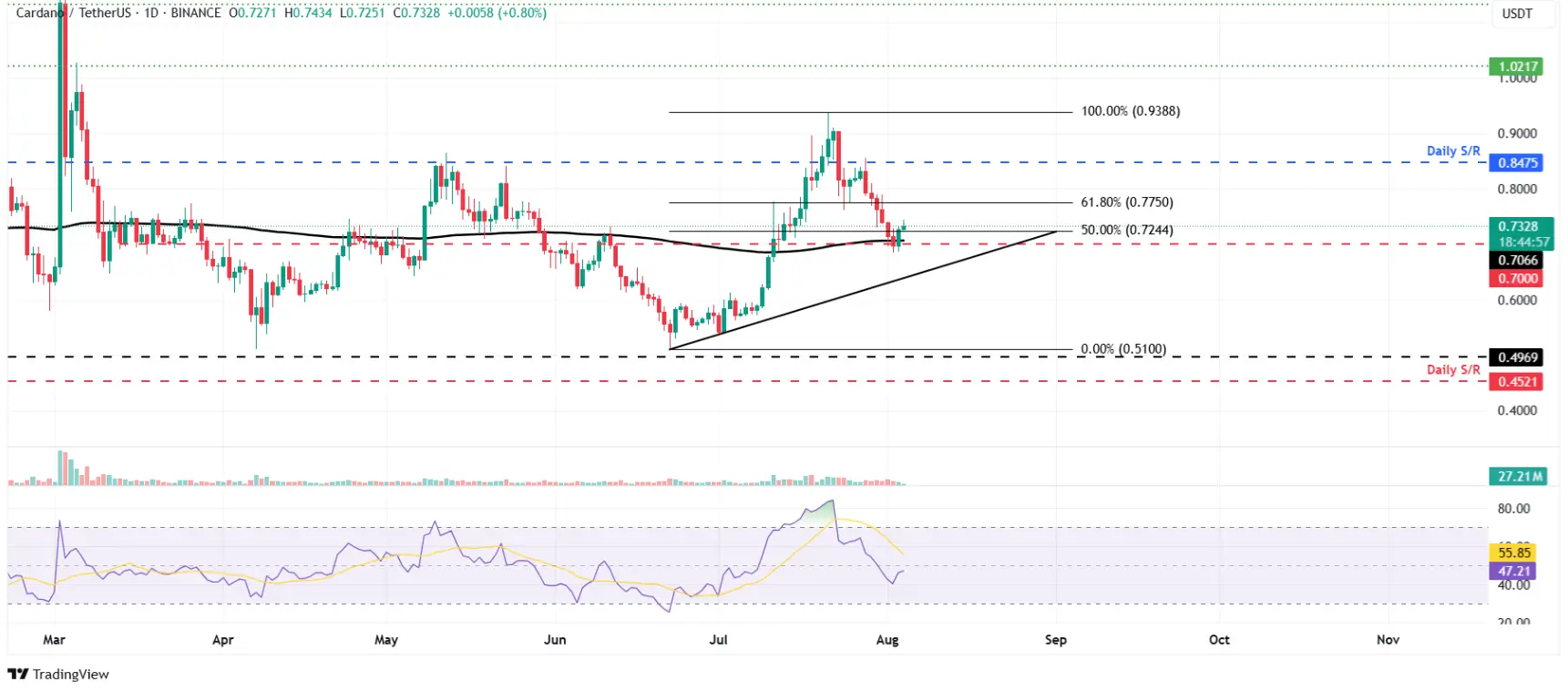Image resolution: width=1568 pixels, height=692 pixels.
Task: Click the blue 0.8475 Daily S/R price tag
Action: [1517, 163]
